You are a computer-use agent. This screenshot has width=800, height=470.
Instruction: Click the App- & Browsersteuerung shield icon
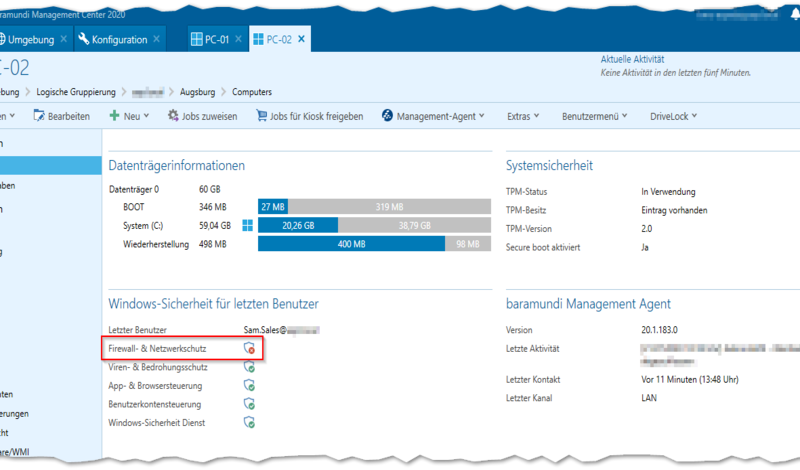point(249,385)
